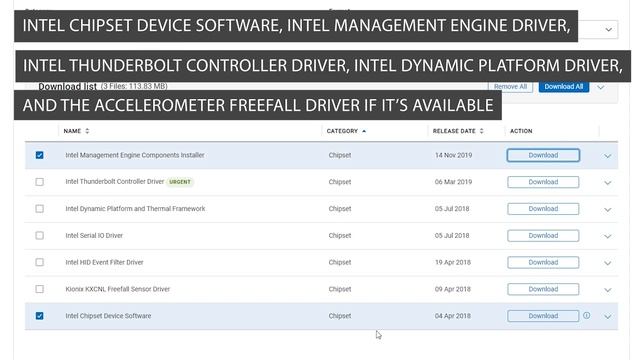
Task: Click the URGENT badge on Thunderbolt driver
Action: coord(180,182)
